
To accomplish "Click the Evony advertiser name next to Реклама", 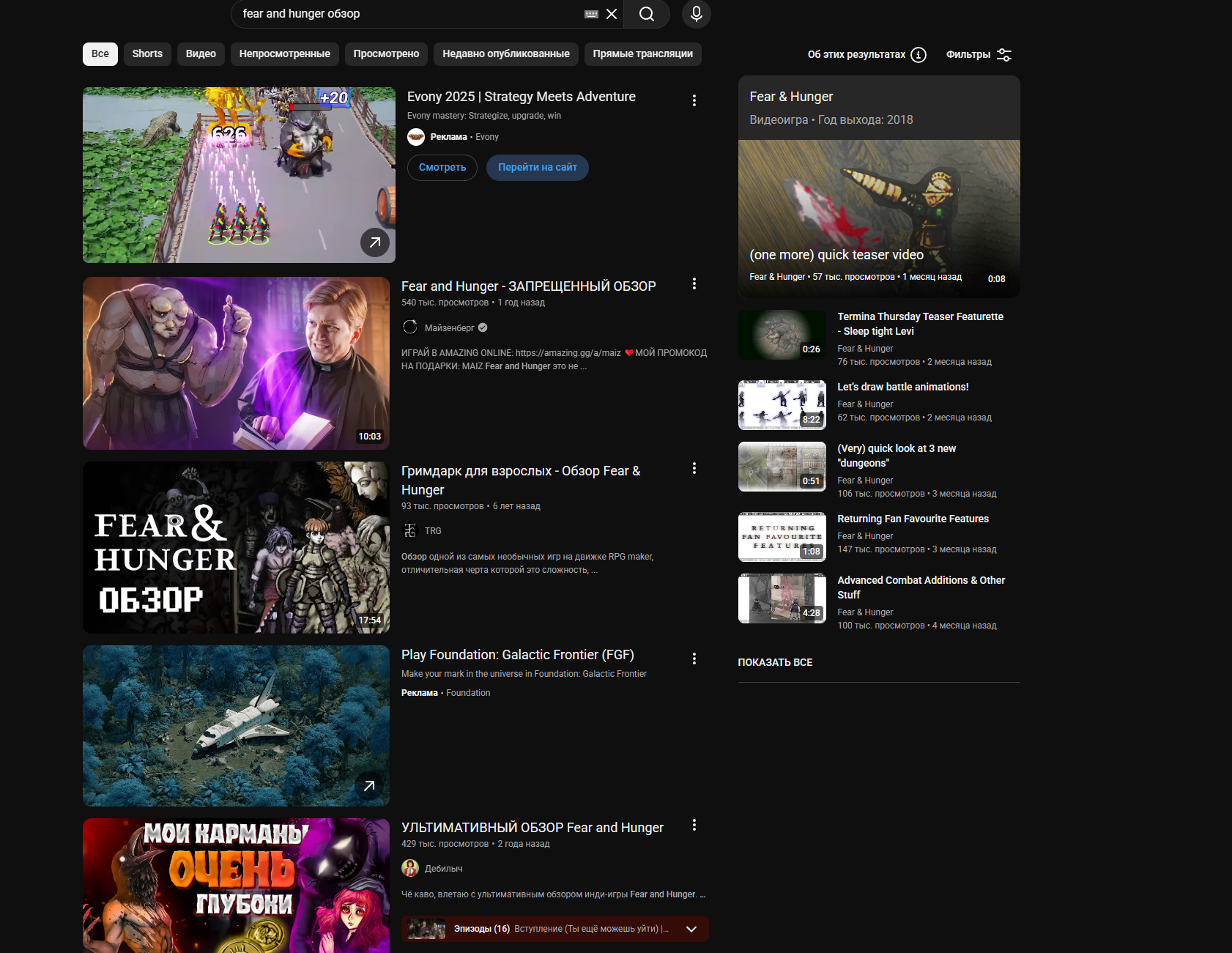I will pos(487,137).
